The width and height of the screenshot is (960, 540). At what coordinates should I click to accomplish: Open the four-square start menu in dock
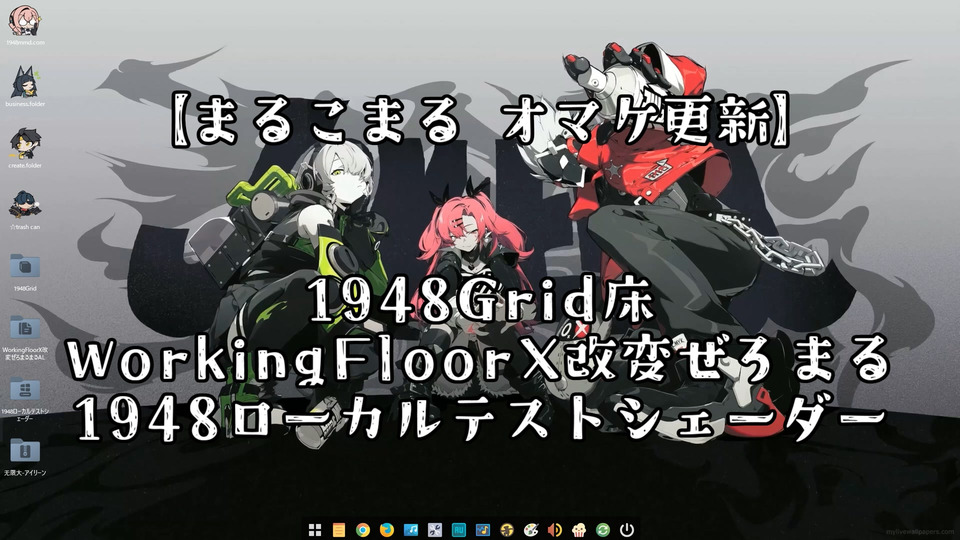click(x=315, y=530)
